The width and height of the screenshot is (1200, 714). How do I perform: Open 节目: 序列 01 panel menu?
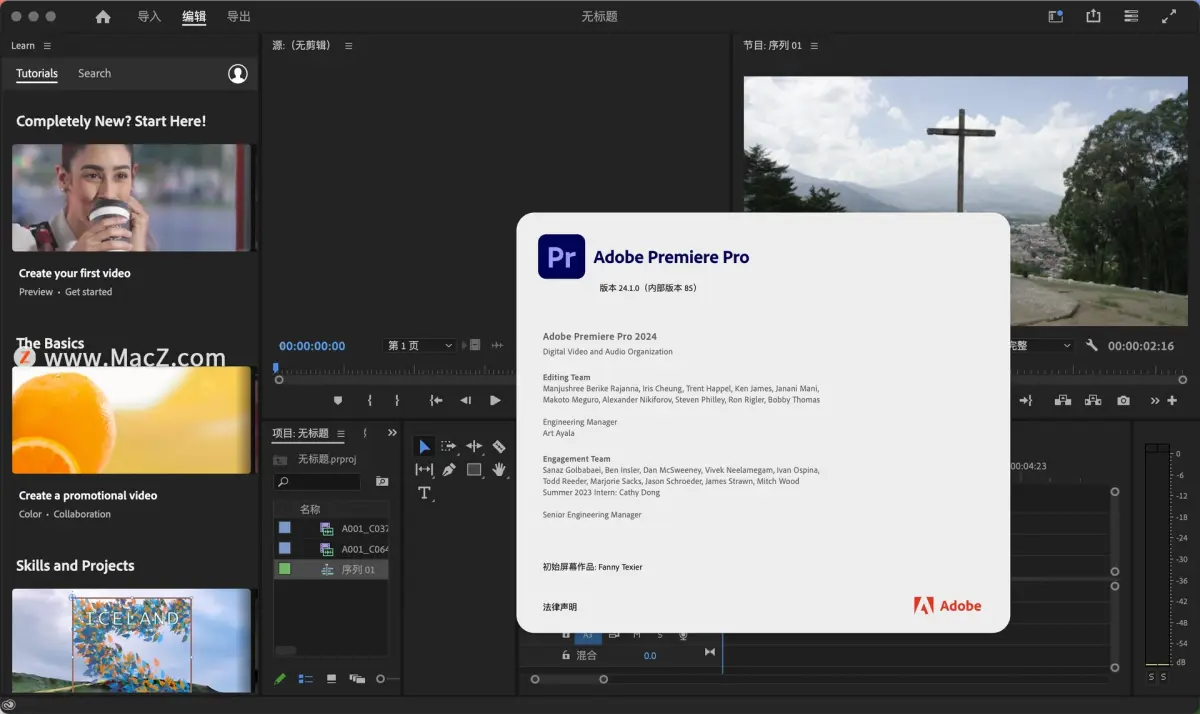tap(814, 46)
